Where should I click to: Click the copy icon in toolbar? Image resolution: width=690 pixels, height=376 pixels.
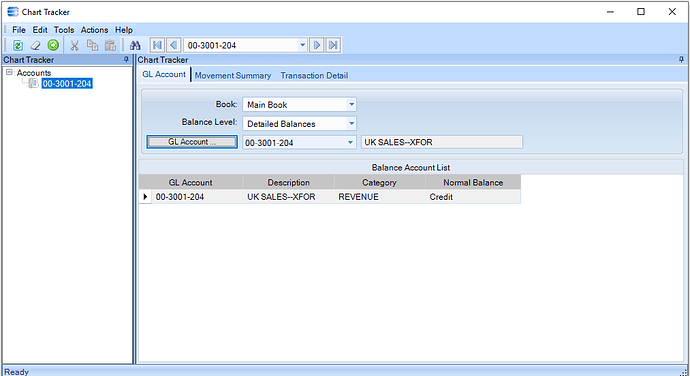92,45
